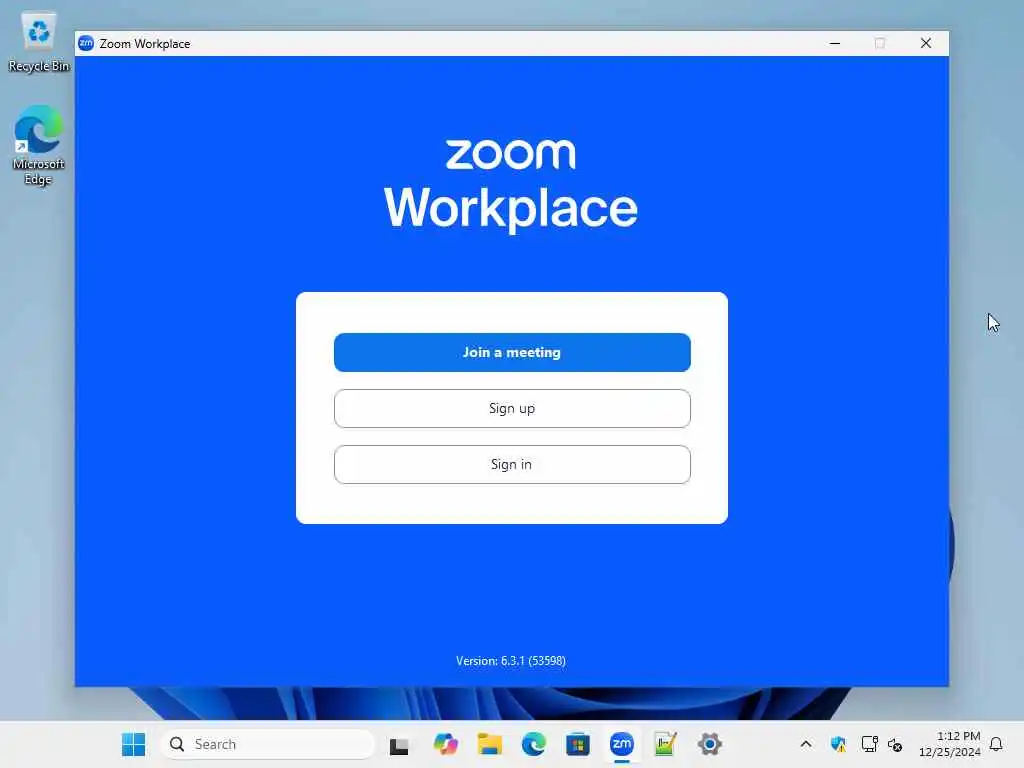Viewport: 1024px width, 768px height.
Task: Launch Microsoft Edge from the taskbar
Action: click(x=534, y=744)
